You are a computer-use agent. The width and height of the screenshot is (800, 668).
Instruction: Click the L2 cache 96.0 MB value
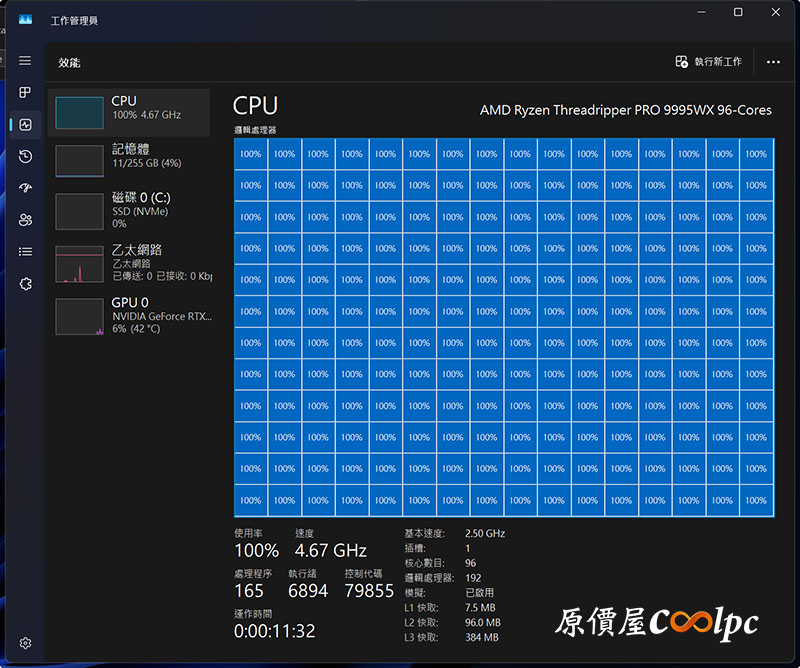483,623
